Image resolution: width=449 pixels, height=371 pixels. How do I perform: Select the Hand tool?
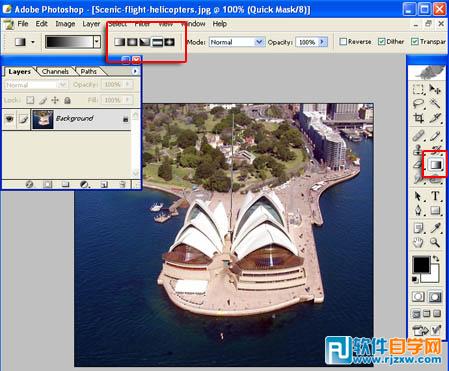click(418, 242)
